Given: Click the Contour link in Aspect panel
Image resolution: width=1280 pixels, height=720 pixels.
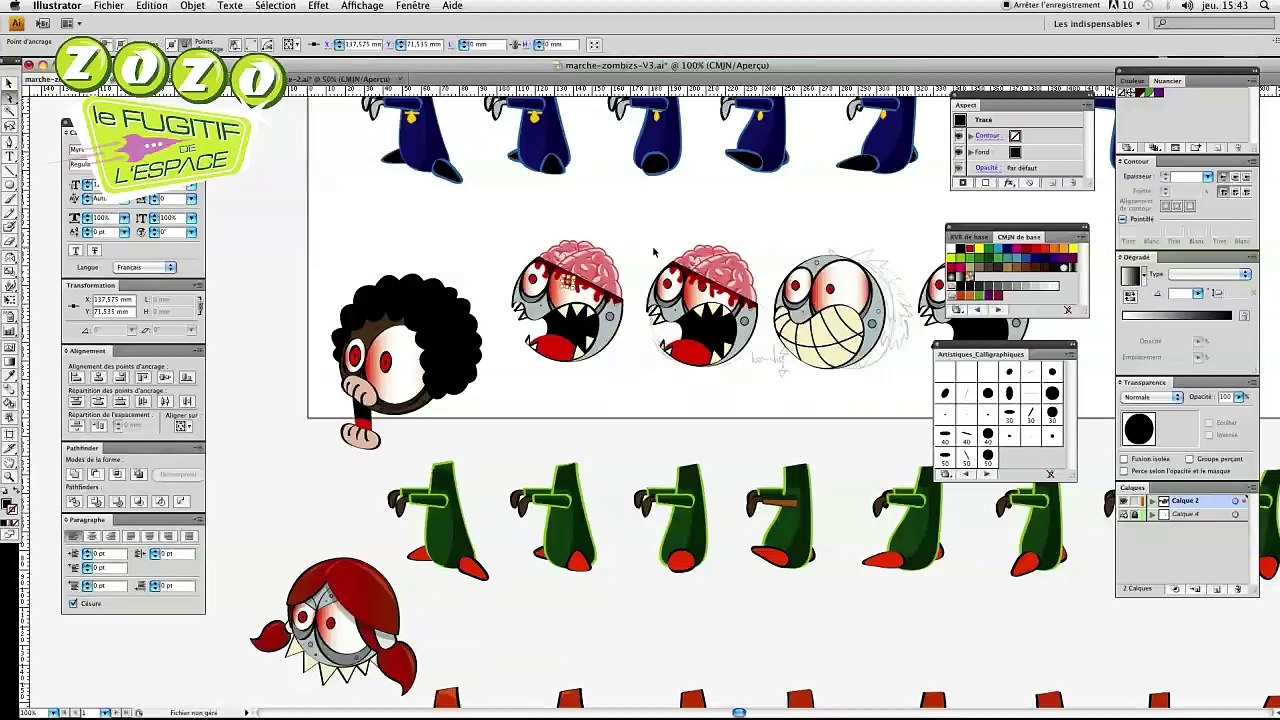Looking at the screenshot, I should [x=988, y=136].
